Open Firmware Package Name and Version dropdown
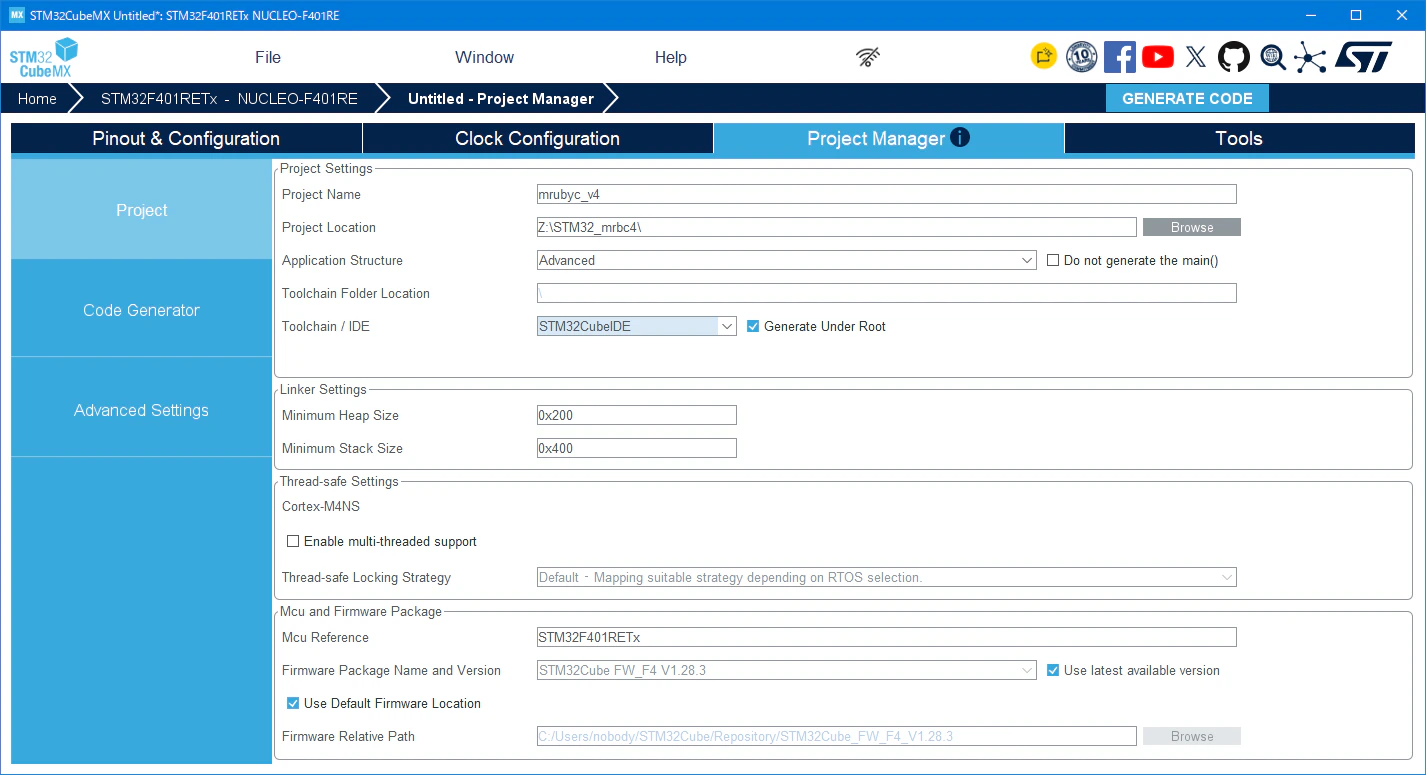Image resolution: width=1426 pixels, height=775 pixels. click(787, 670)
